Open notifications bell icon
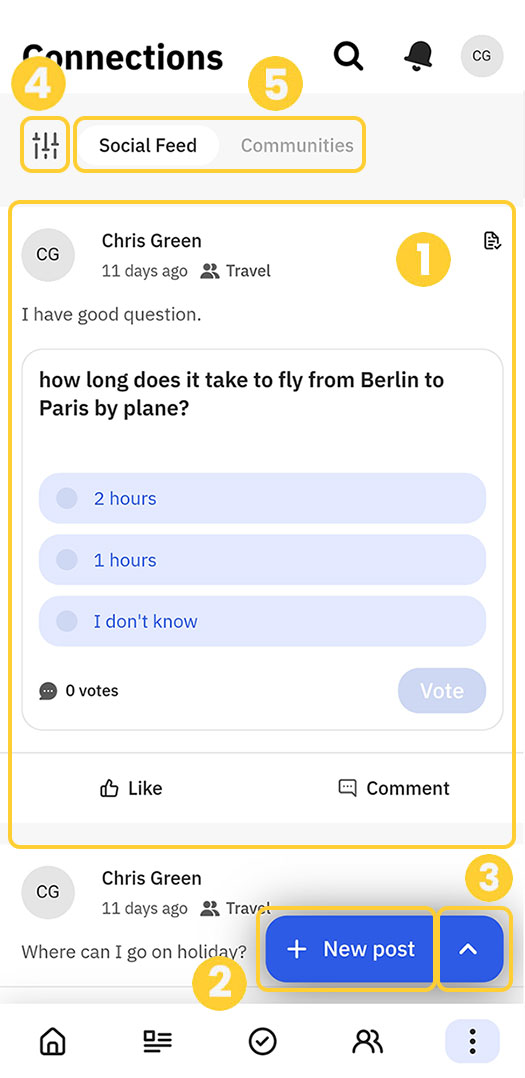Image resolution: width=525 pixels, height=1078 pixels. coord(418,56)
